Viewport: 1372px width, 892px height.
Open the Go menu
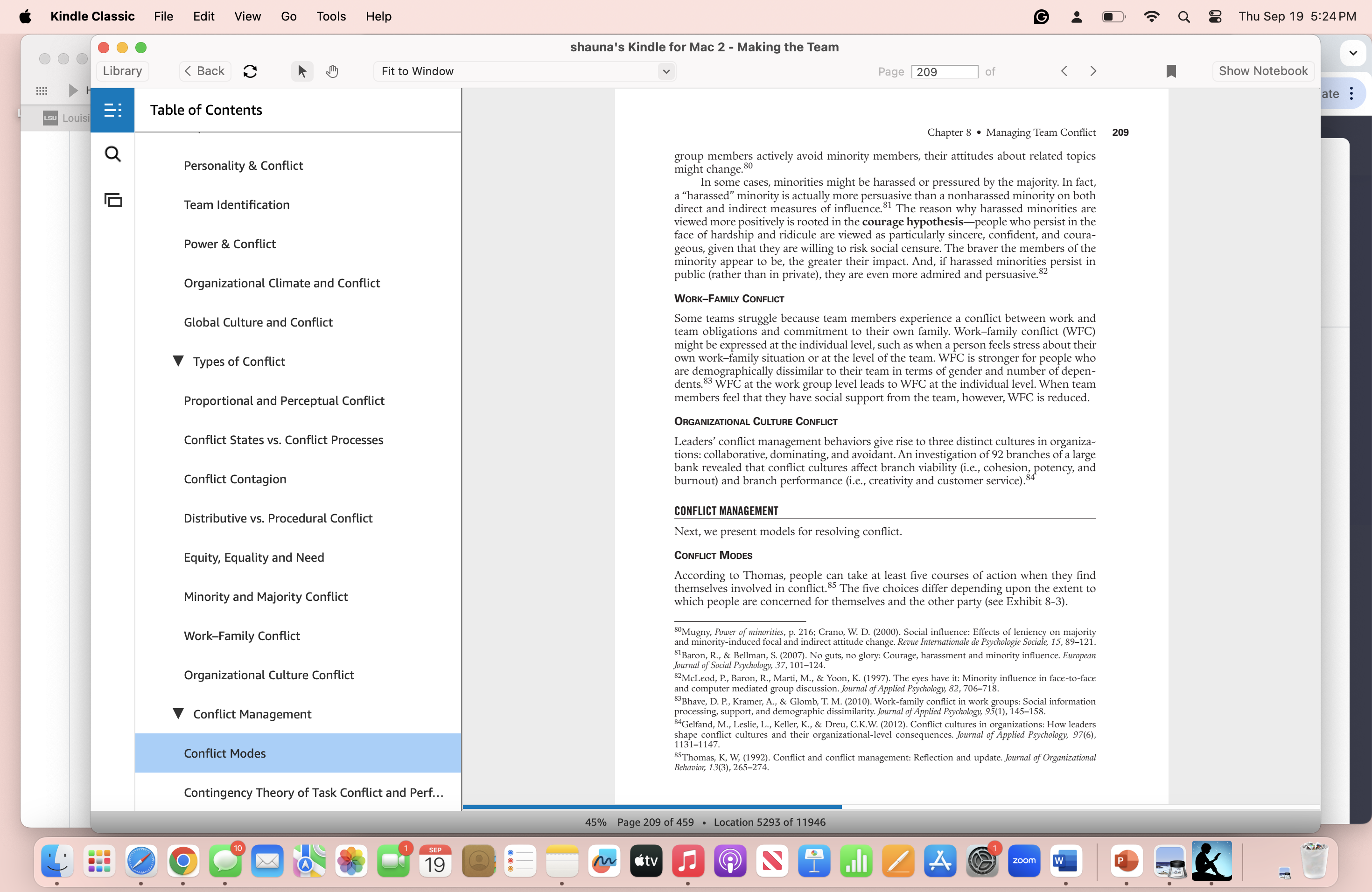[288, 16]
